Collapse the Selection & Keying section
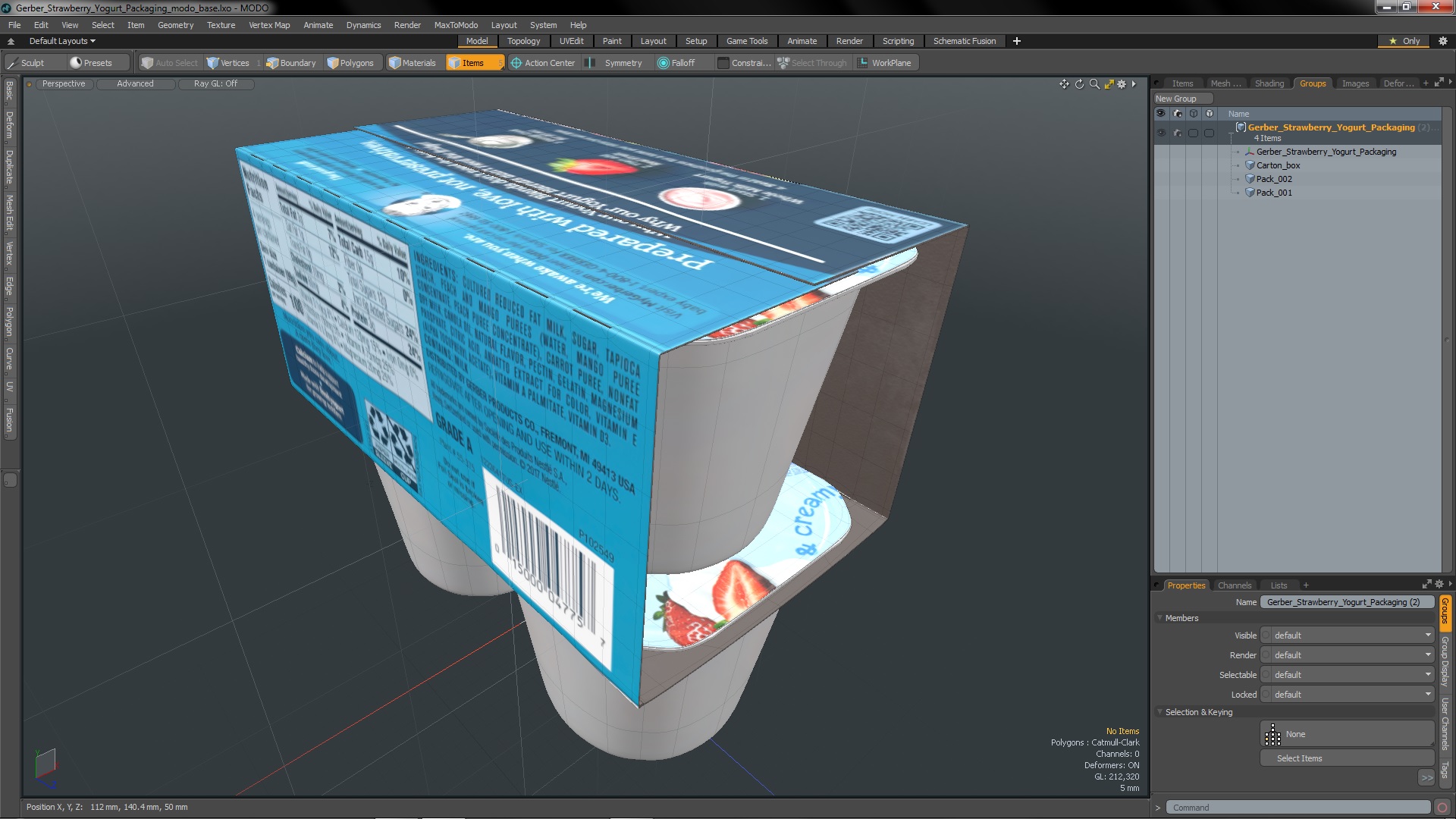This screenshot has width=1456, height=819. click(1160, 712)
